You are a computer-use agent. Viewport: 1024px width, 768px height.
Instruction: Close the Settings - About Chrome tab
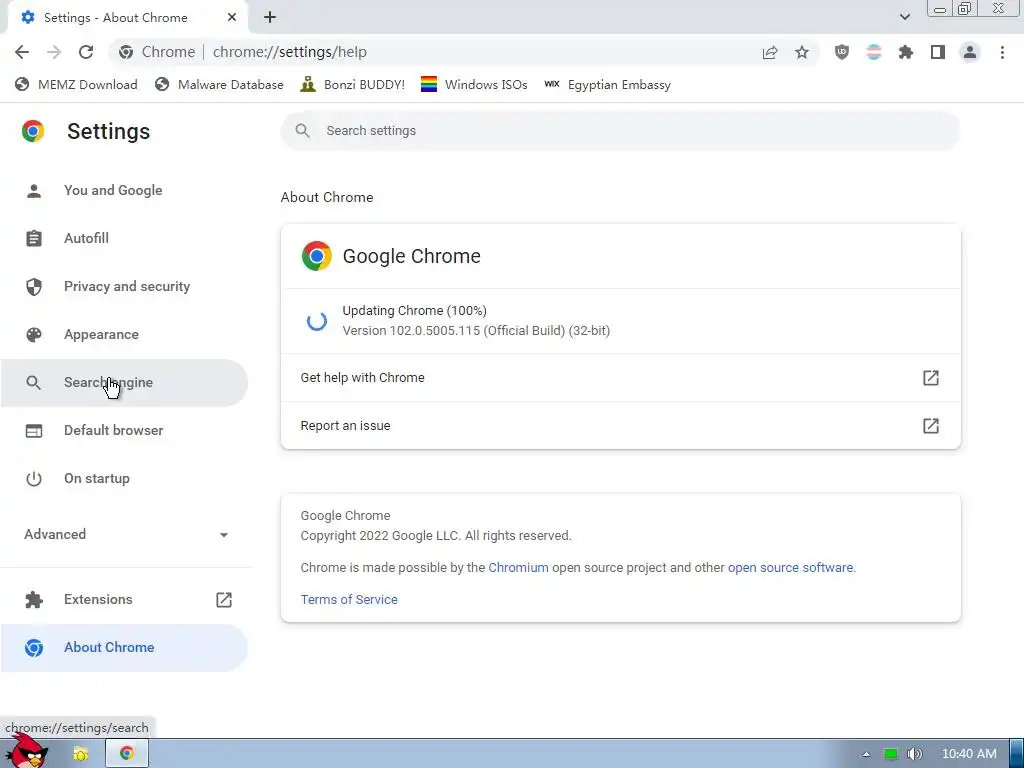click(x=232, y=18)
